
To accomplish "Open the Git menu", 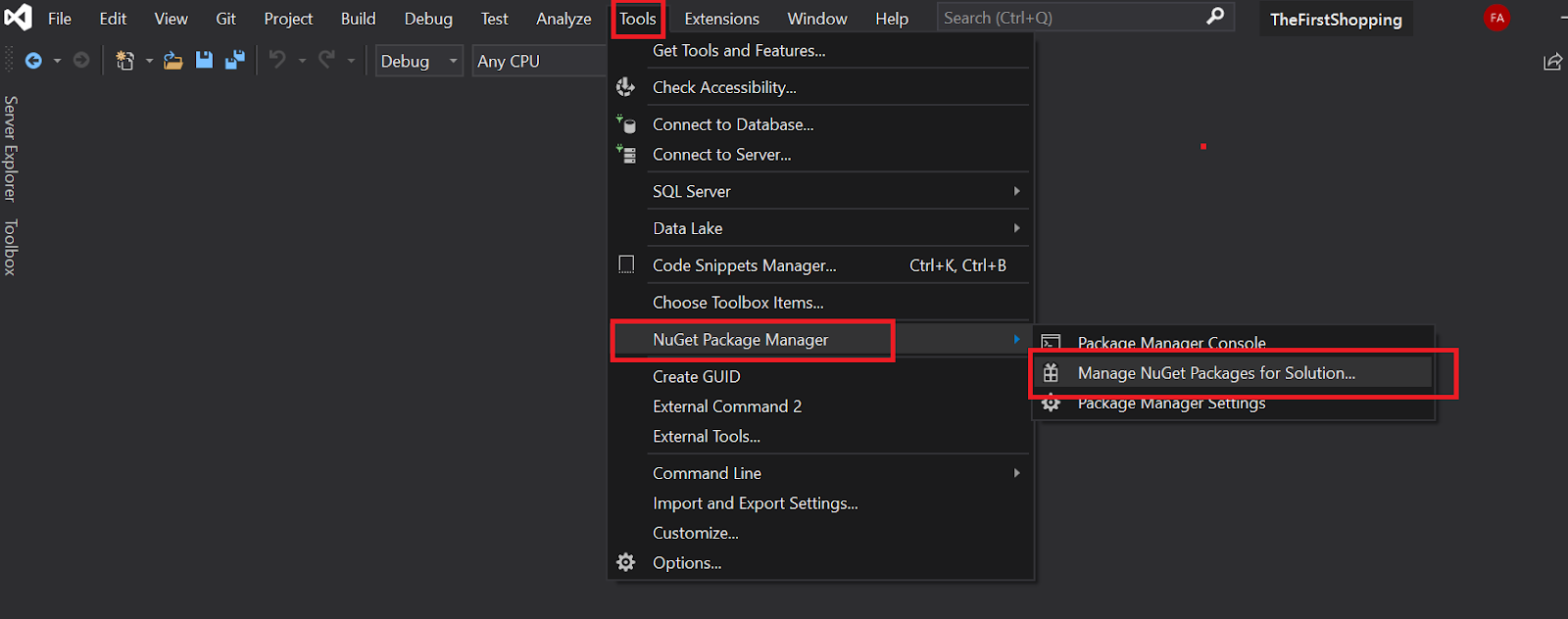I will tap(225, 19).
